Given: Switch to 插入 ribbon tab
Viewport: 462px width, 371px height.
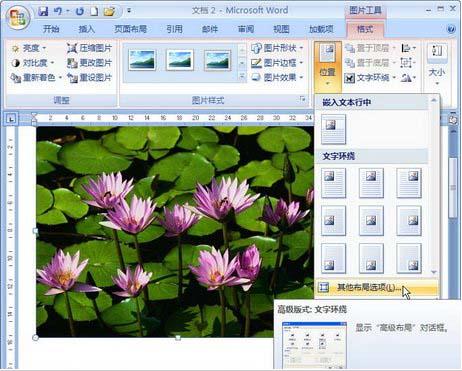Looking at the screenshot, I should tap(86, 29).
